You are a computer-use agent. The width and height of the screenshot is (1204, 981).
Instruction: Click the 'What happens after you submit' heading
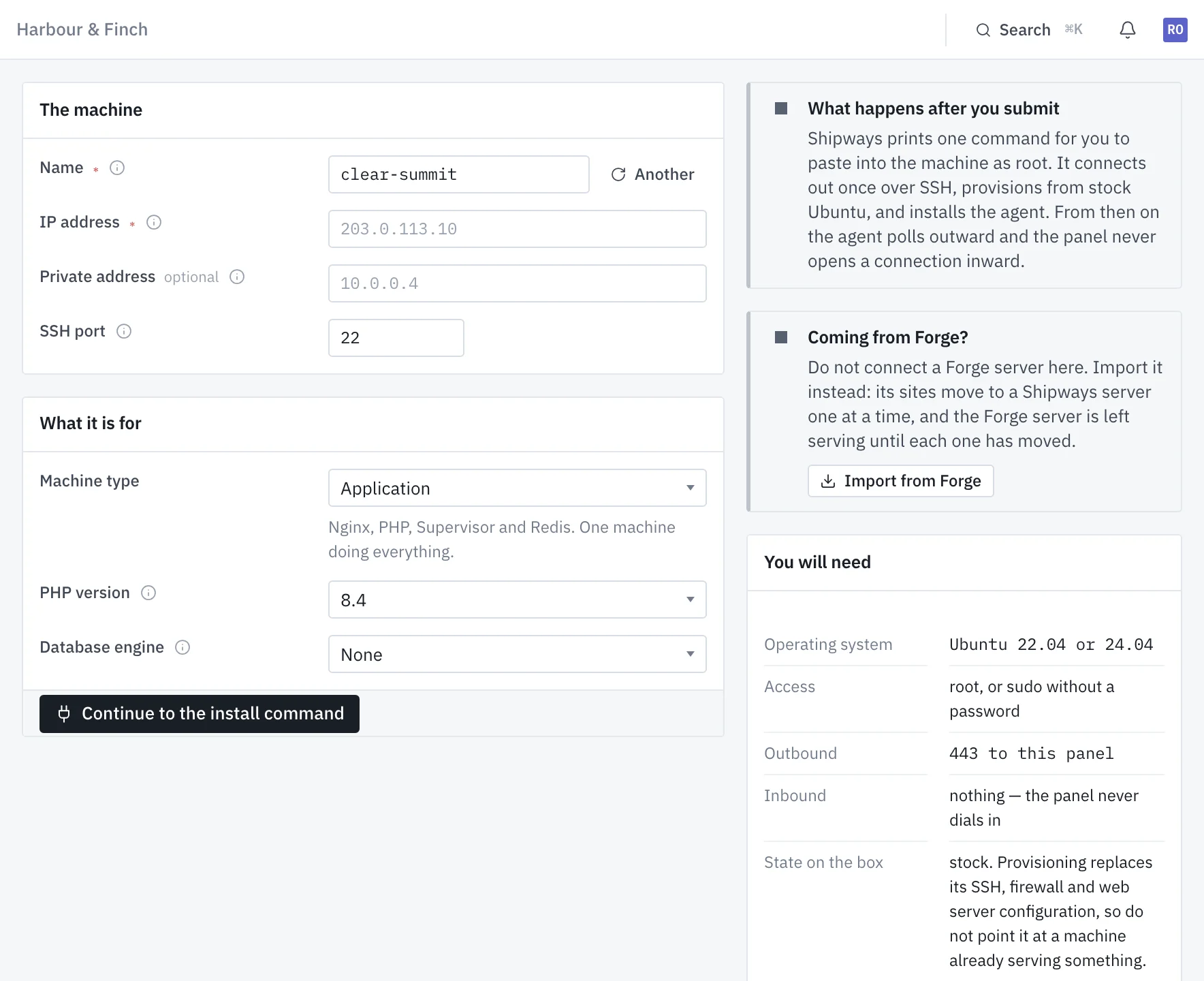click(933, 108)
